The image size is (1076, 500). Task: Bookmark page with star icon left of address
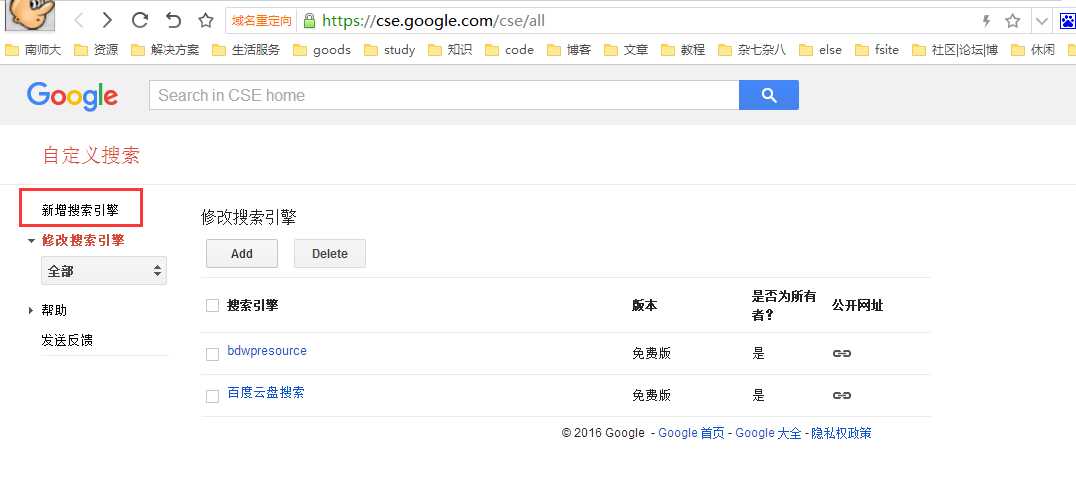pos(206,21)
